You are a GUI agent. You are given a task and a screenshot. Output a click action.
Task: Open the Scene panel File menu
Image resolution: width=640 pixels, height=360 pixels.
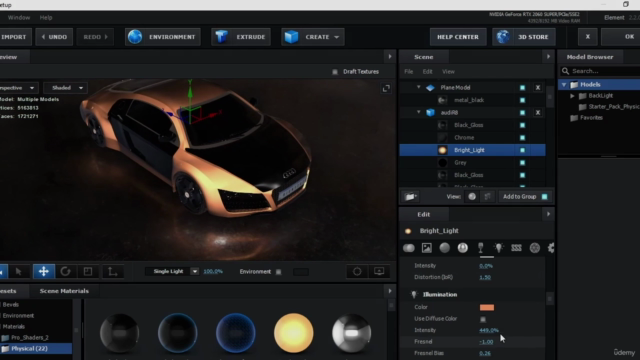pyautogui.click(x=409, y=72)
